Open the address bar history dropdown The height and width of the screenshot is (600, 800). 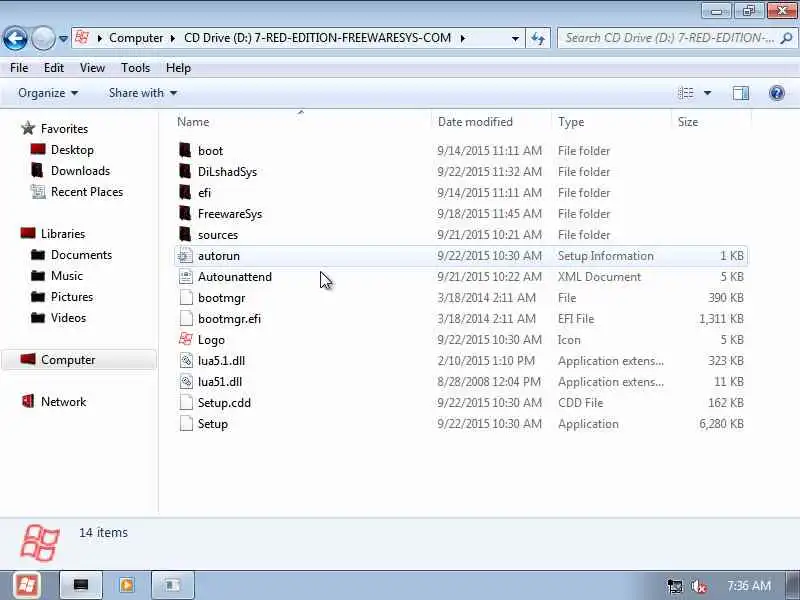coord(515,39)
